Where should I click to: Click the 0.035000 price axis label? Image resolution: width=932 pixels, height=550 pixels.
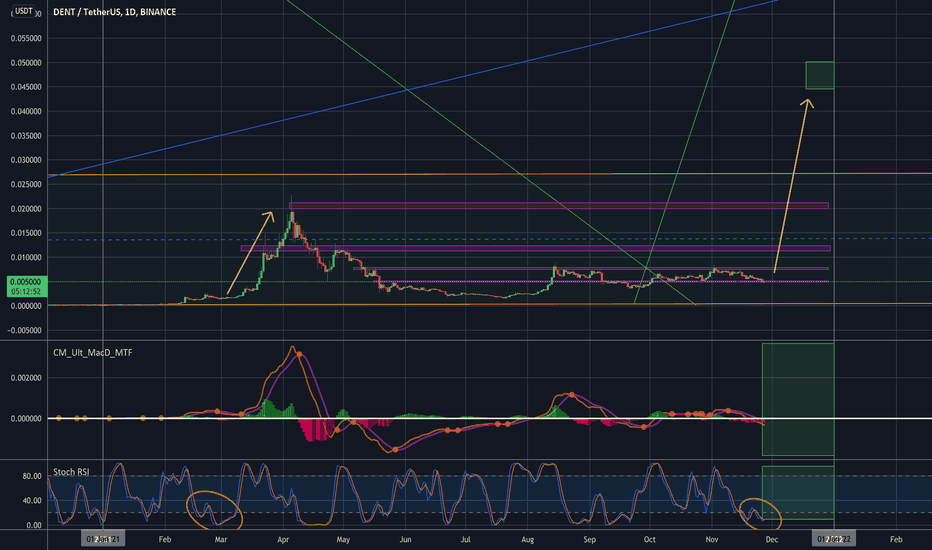pos(26,136)
